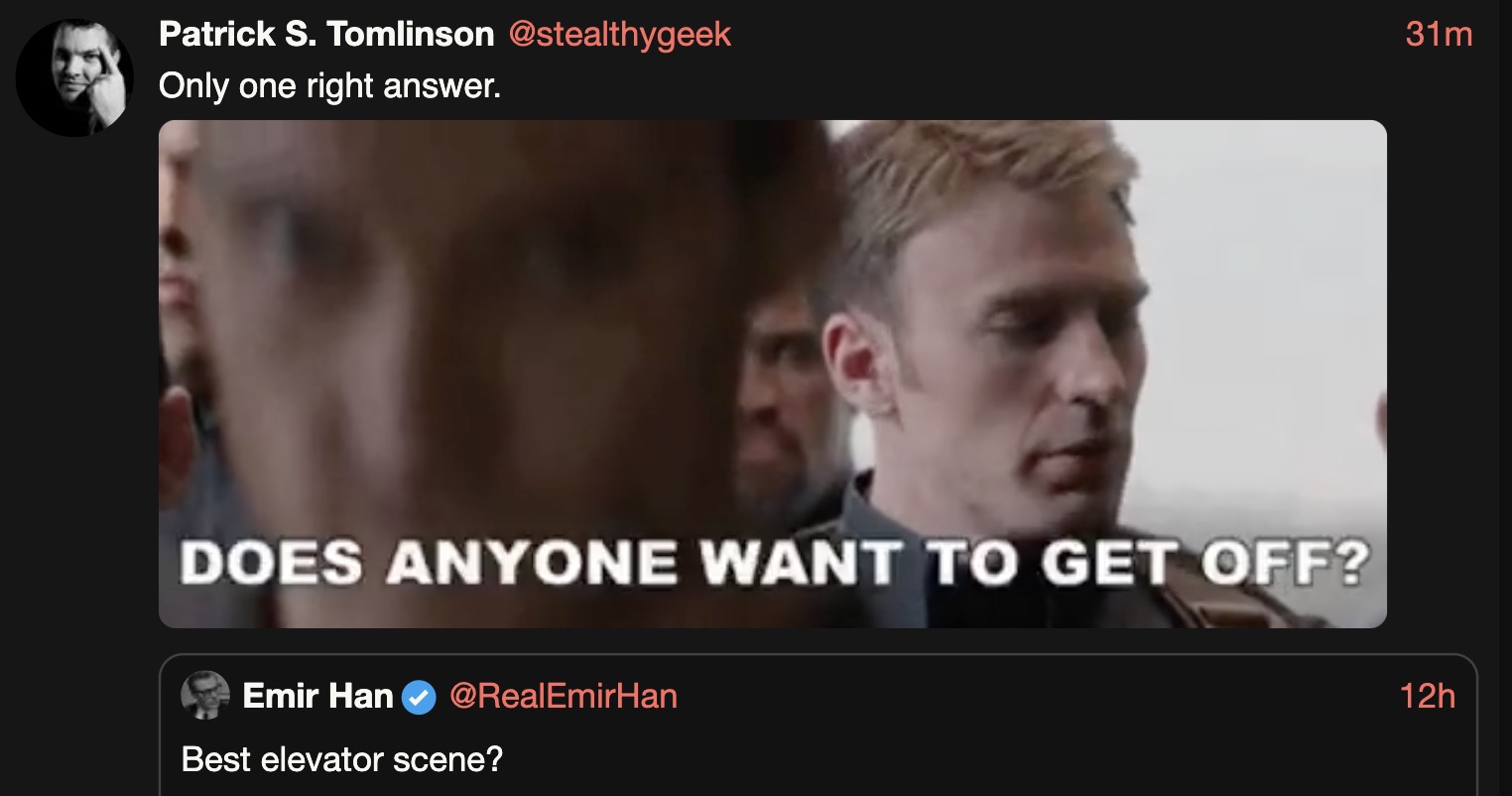
Task: Click the quoted tweet card header
Action: (x=818, y=696)
